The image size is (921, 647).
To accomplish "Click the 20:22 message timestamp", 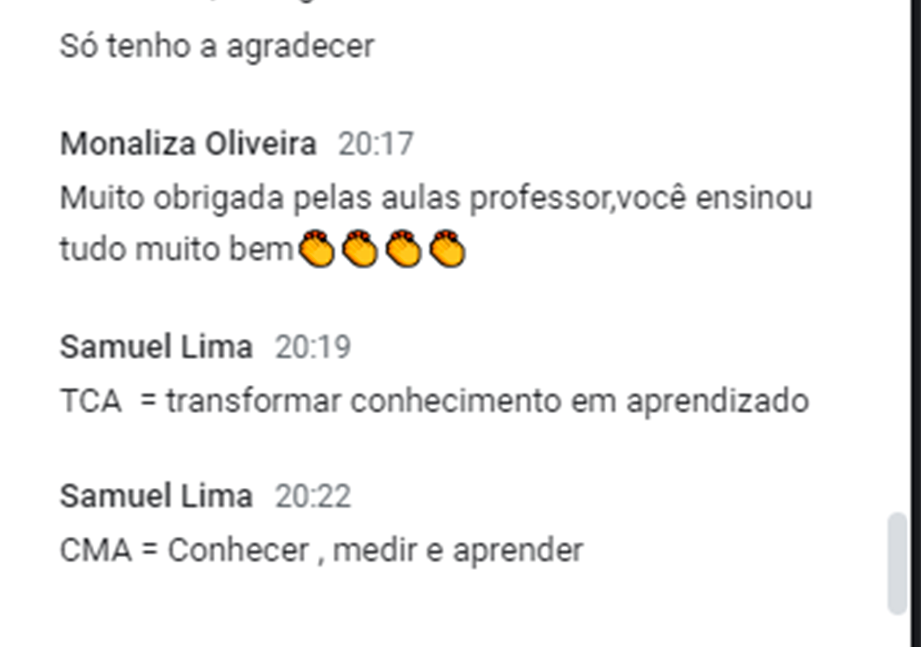I will coord(313,496).
